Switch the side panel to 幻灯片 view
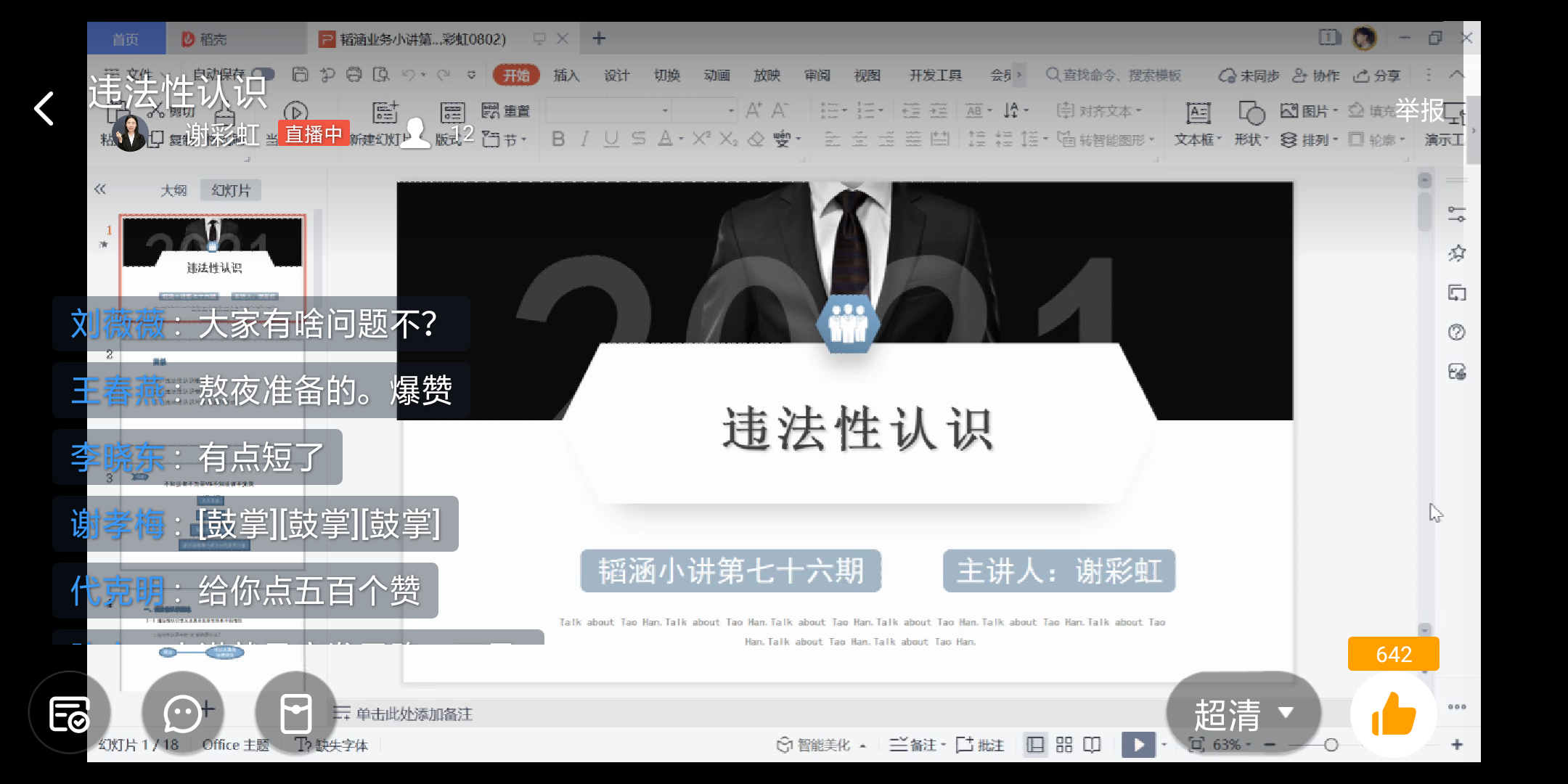 click(x=231, y=190)
